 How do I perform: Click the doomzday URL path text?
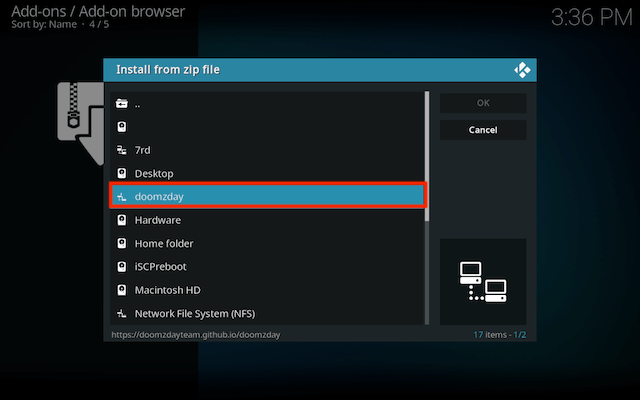(196, 335)
